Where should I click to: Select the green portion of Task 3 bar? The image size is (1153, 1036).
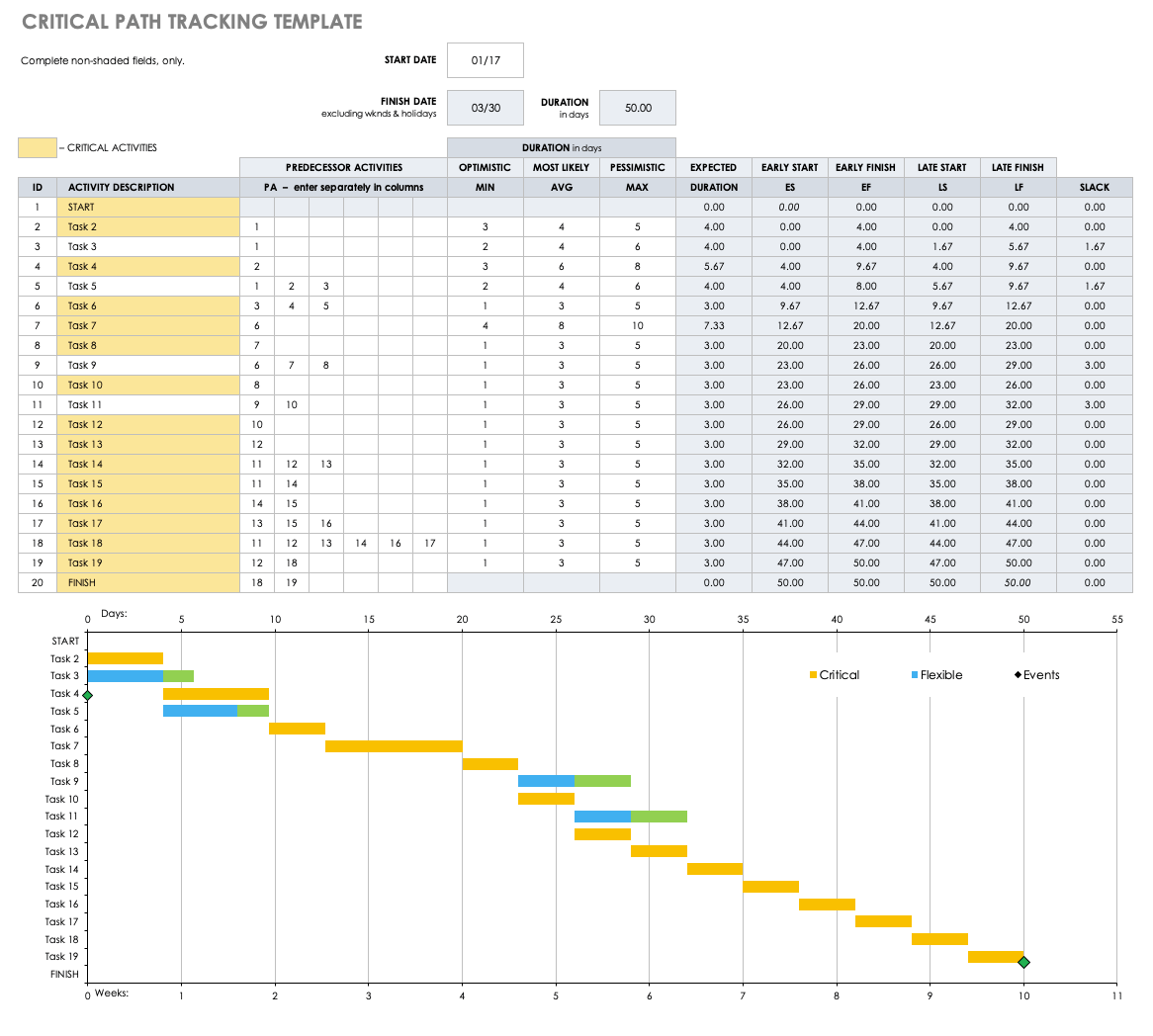[x=179, y=675]
